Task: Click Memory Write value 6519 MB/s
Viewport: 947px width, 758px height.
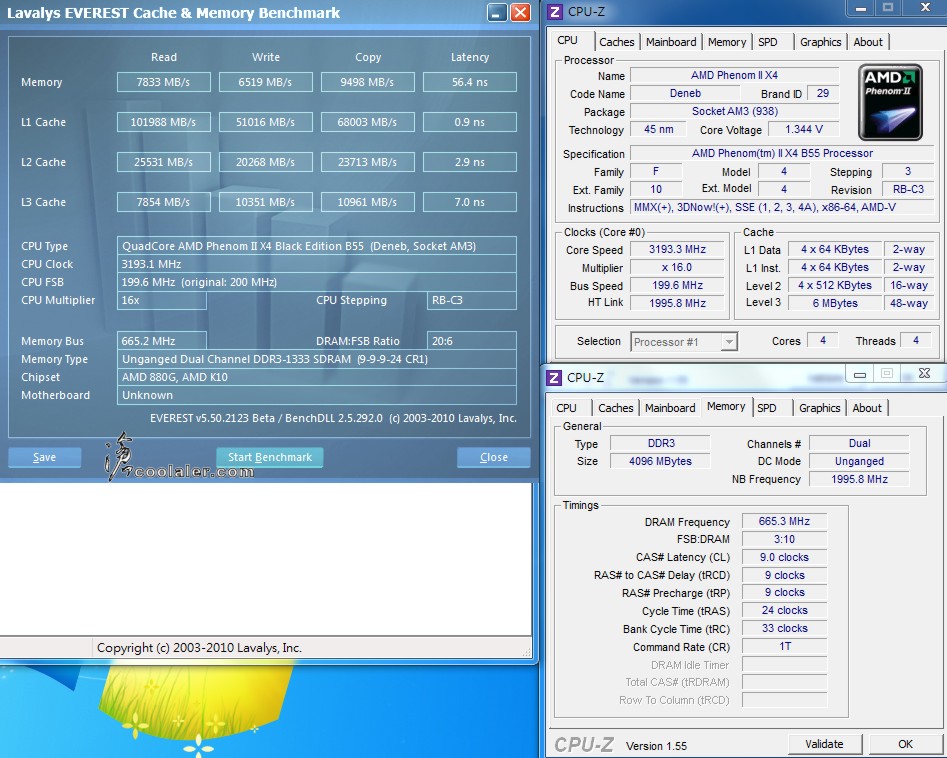Action: [x=266, y=82]
